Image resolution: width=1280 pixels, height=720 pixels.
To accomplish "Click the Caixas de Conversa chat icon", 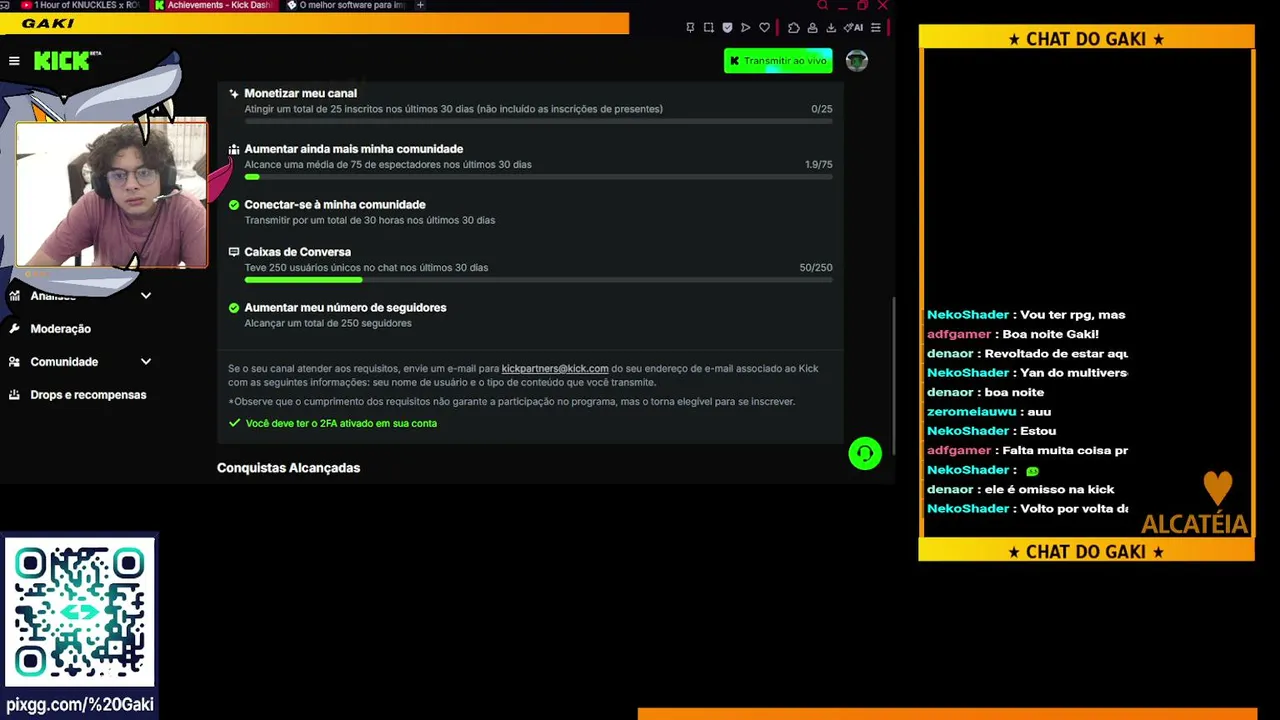I will (x=234, y=252).
